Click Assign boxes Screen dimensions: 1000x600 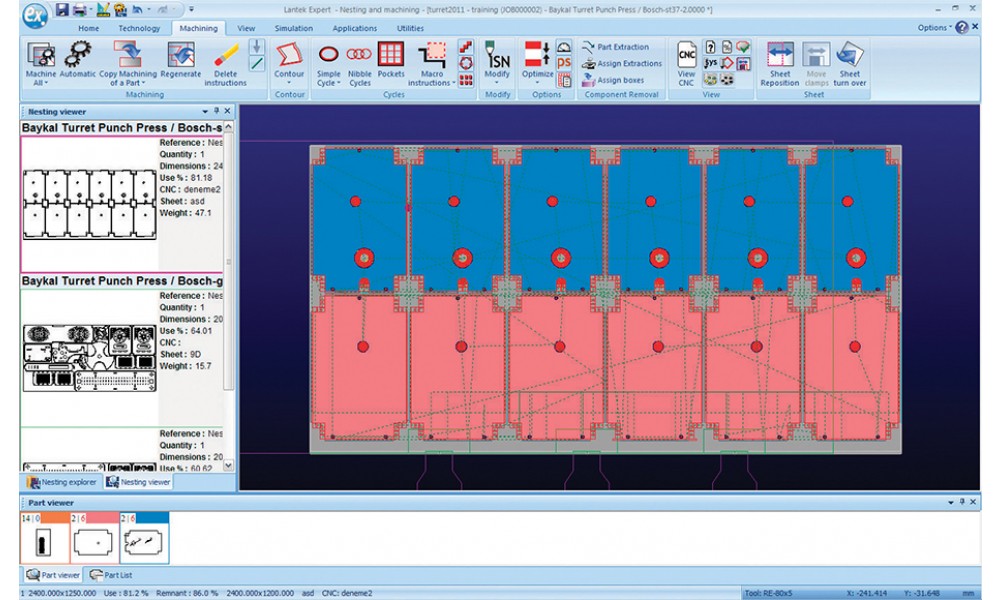pyautogui.click(x=613, y=80)
